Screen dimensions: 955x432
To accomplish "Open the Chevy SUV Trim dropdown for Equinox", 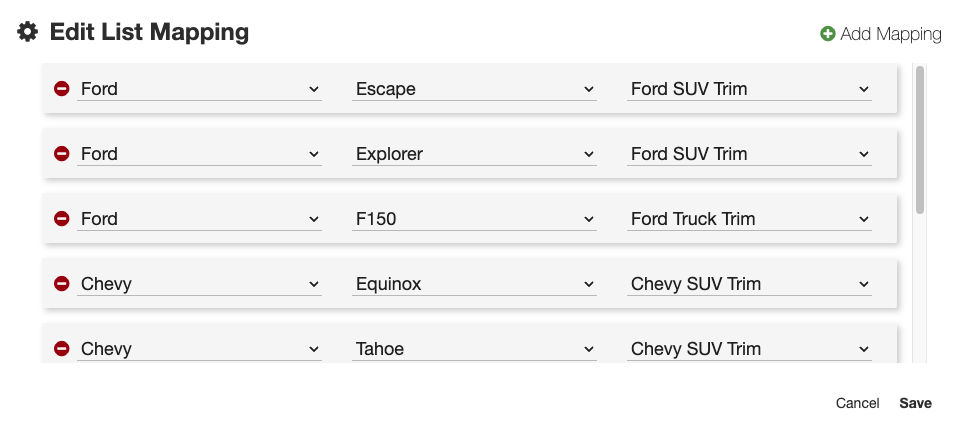I will coord(750,284).
